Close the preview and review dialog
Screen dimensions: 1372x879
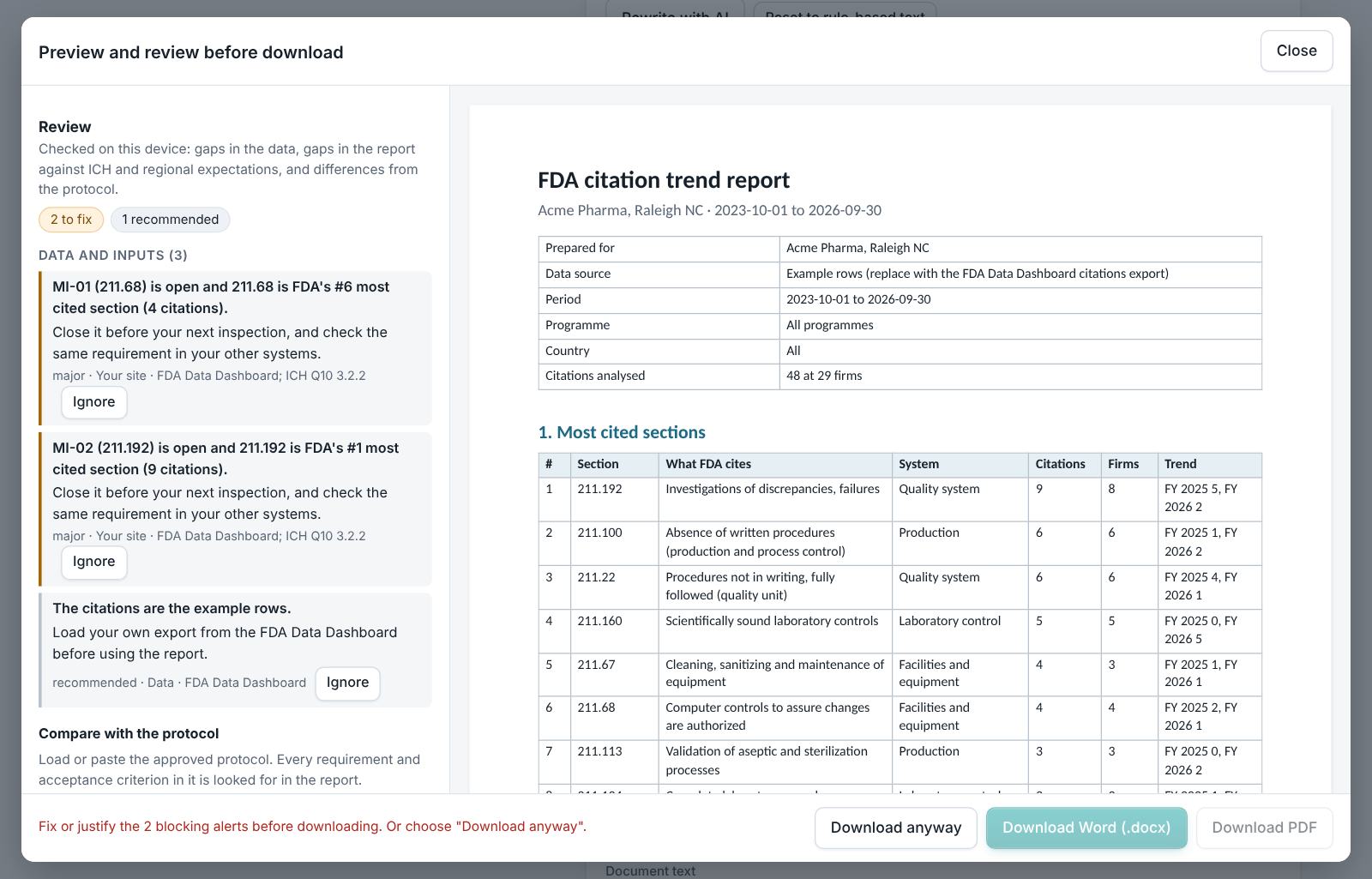click(x=1296, y=51)
